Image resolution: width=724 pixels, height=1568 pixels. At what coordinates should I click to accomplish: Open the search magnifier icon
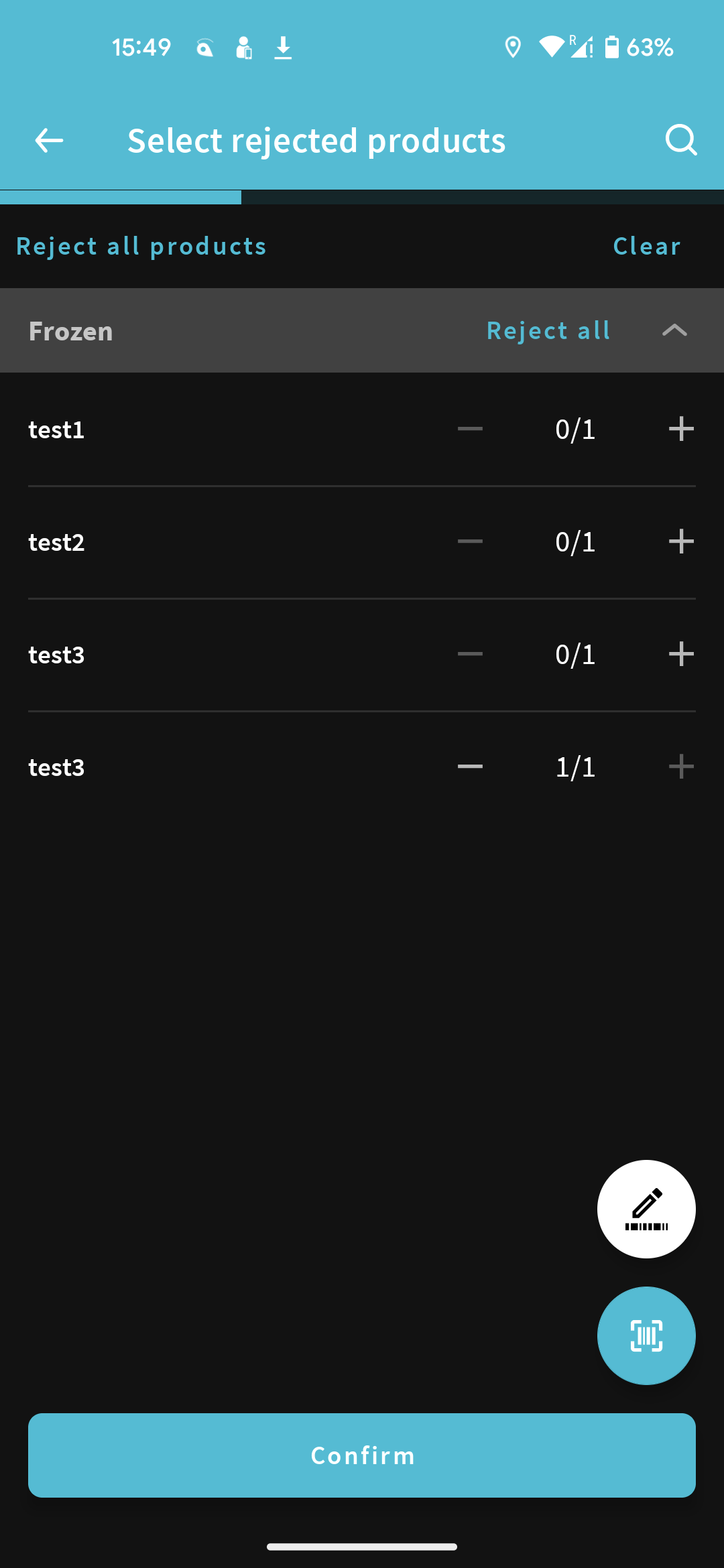pos(681,140)
